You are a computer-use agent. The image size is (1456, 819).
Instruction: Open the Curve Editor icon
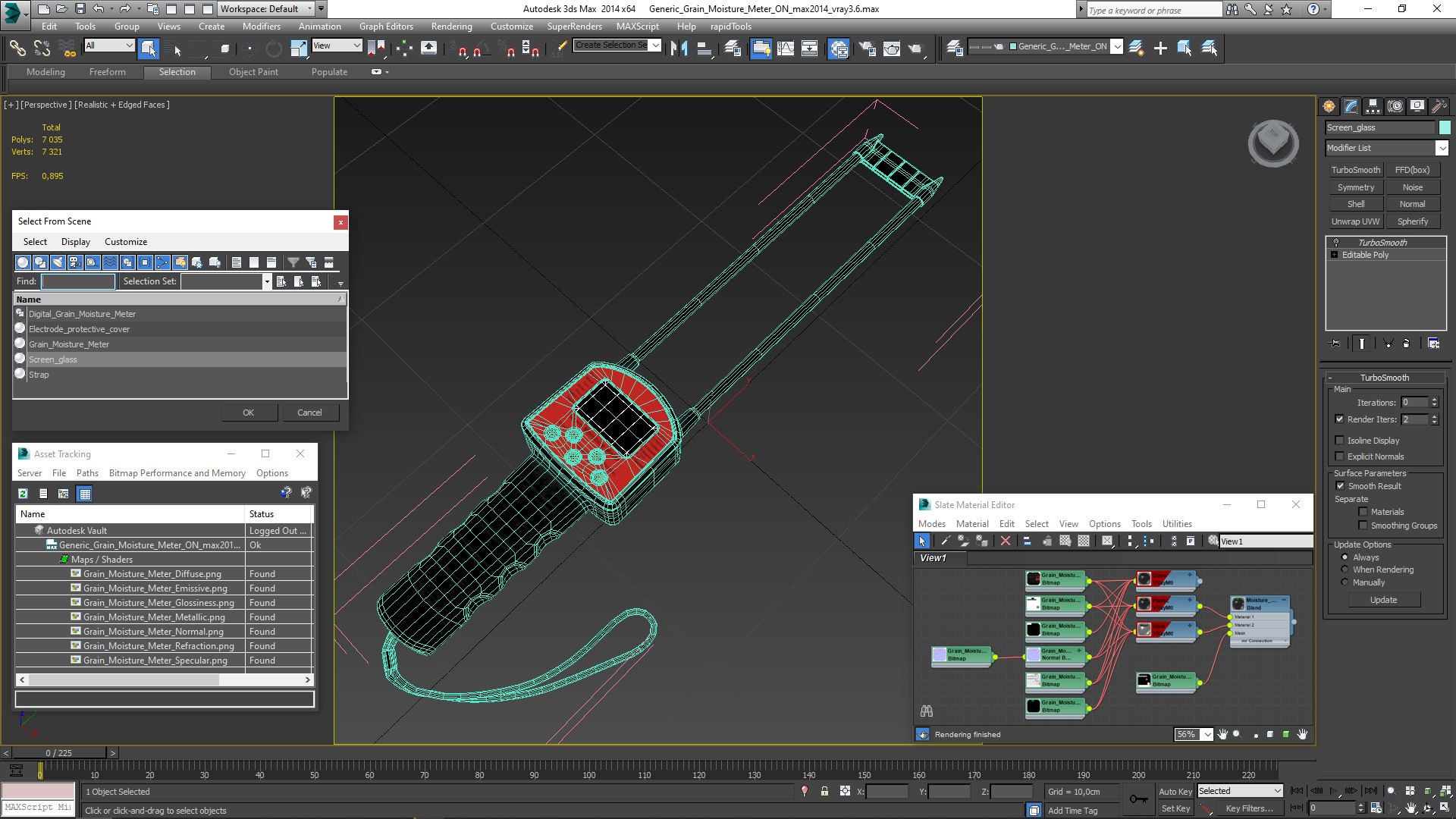[786, 49]
